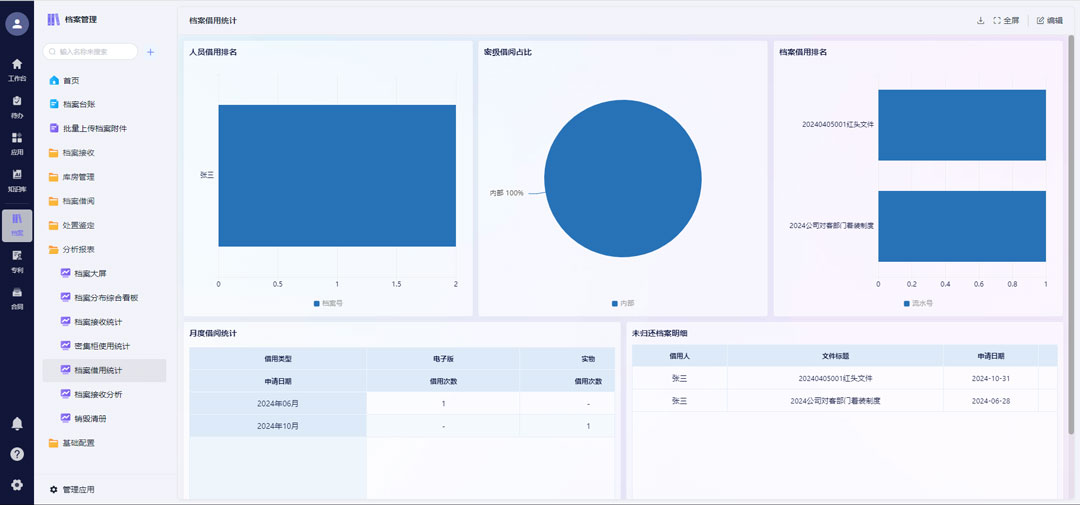Toggle the 流水号 legend in 档案借阅排名 chart

[917, 303]
